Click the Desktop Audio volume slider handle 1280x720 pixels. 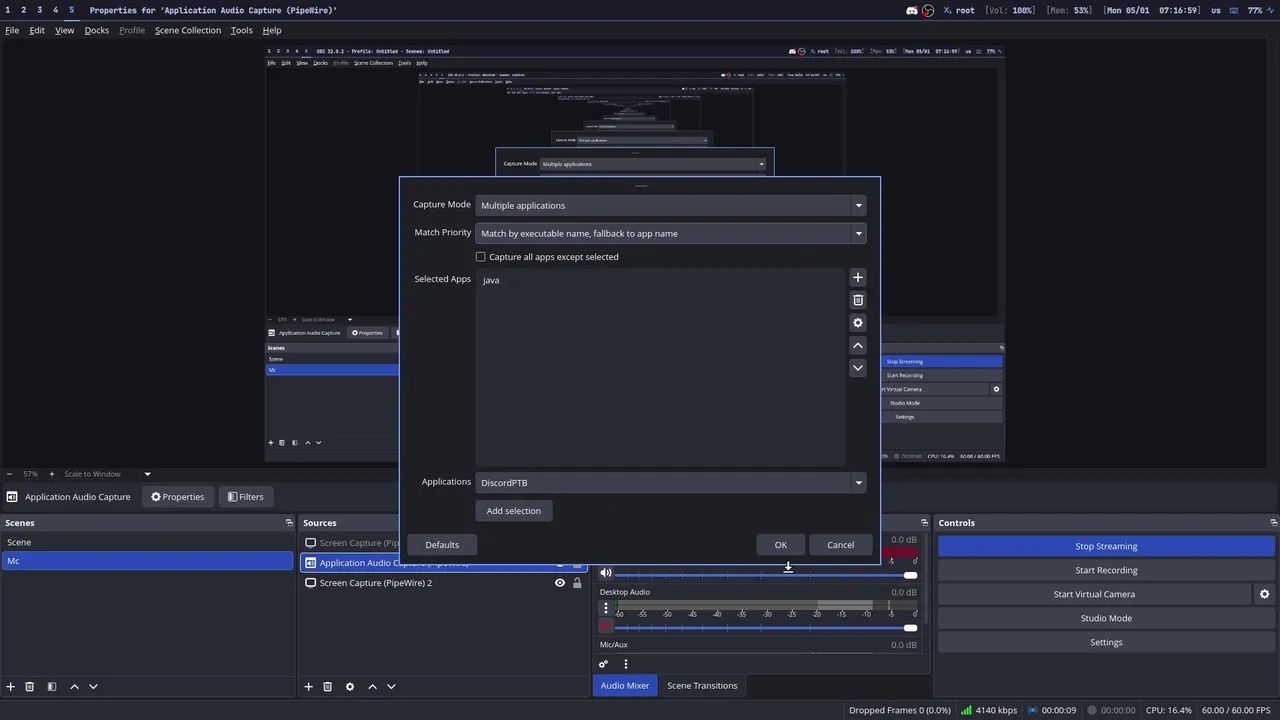click(x=910, y=628)
